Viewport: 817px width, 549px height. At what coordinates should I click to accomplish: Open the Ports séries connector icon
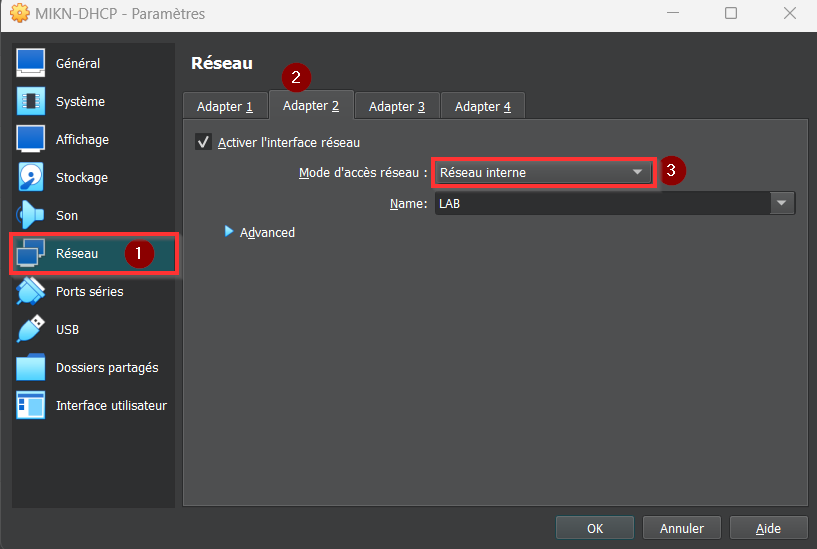[x=31, y=291]
